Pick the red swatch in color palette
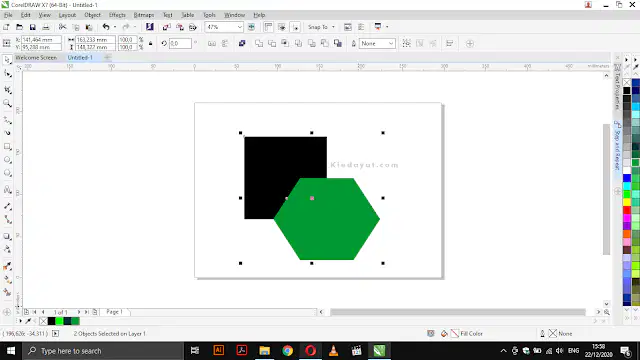Screen dimensions: 640x360 [x=627, y=210]
